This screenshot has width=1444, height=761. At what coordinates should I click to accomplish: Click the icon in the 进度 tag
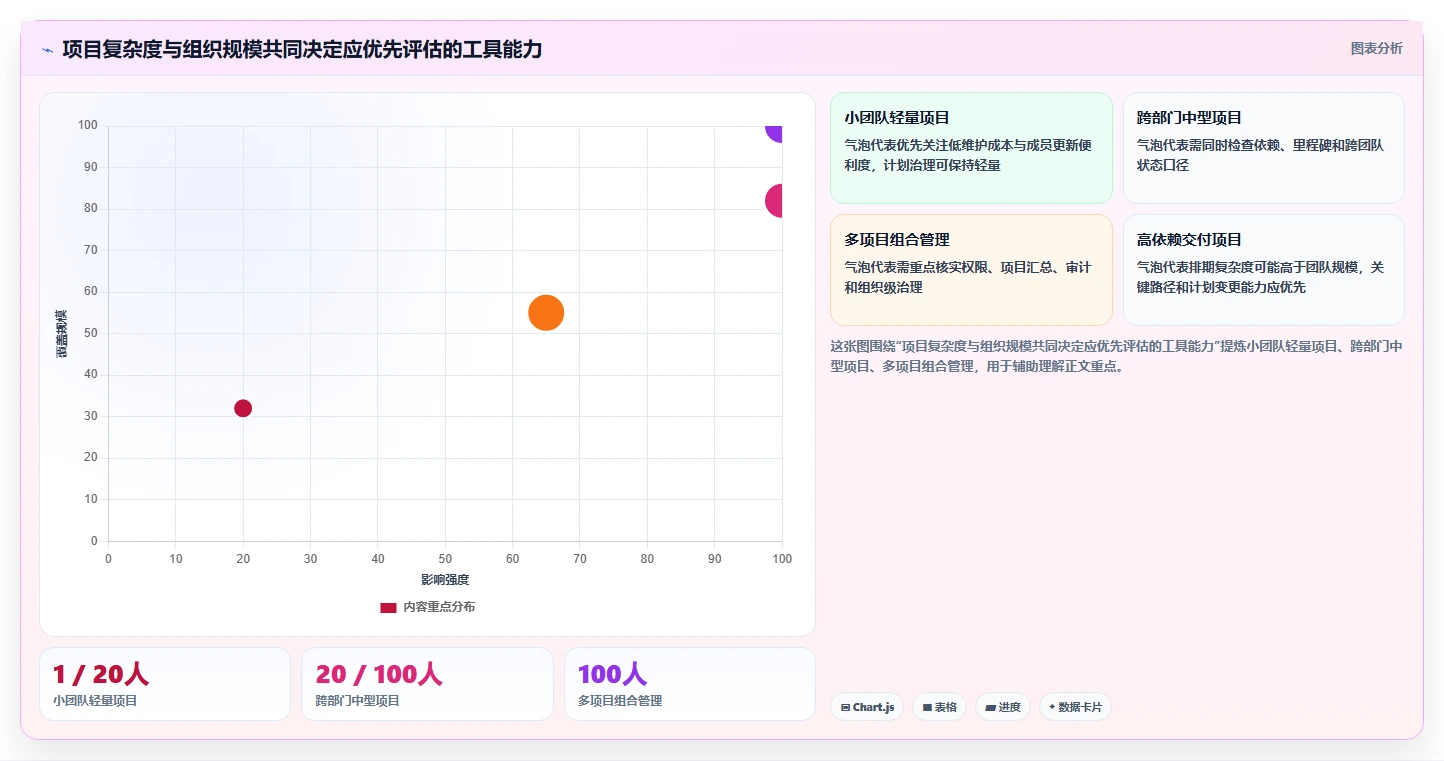coord(990,707)
